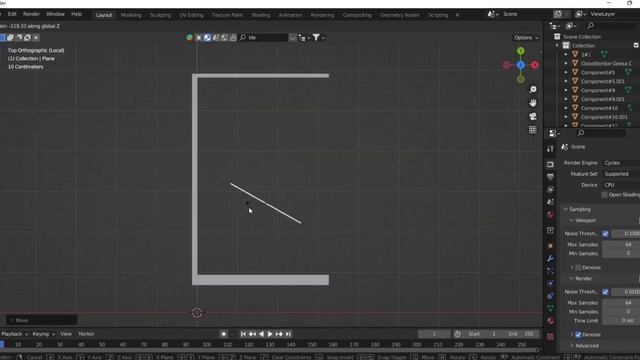The height and width of the screenshot is (360, 640).
Task: Disable render Denoise checkbox
Action: (x=578, y=335)
